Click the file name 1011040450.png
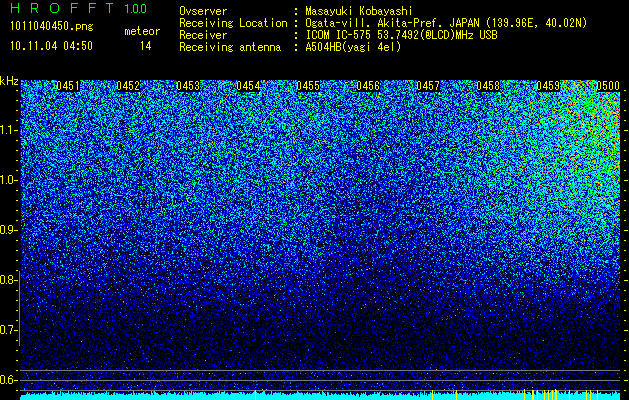 pyautogui.click(x=52, y=27)
